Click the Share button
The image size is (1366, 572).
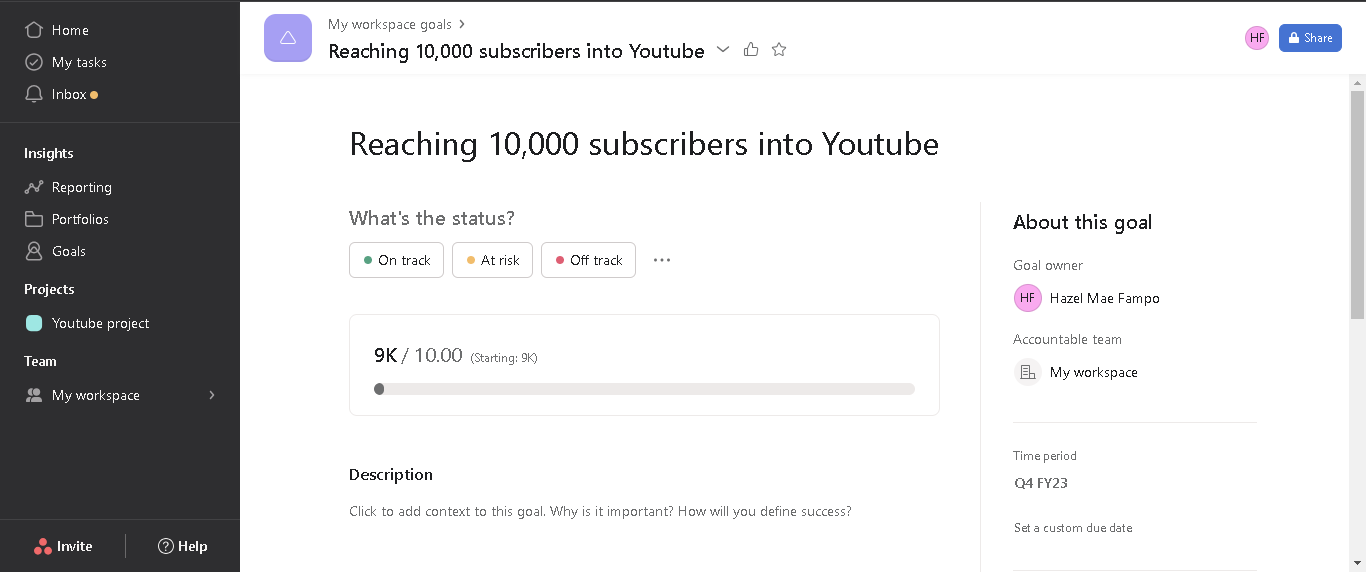click(x=1310, y=38)
